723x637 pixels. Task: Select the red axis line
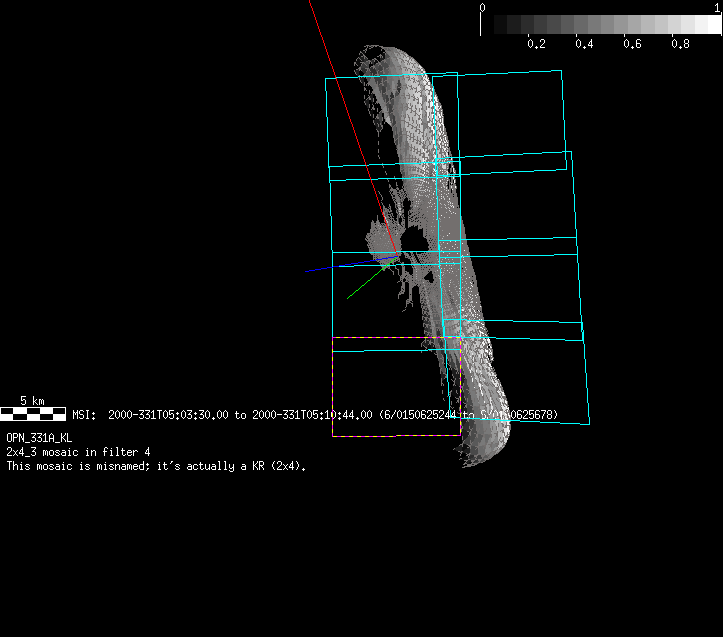[x=350, y=120]
